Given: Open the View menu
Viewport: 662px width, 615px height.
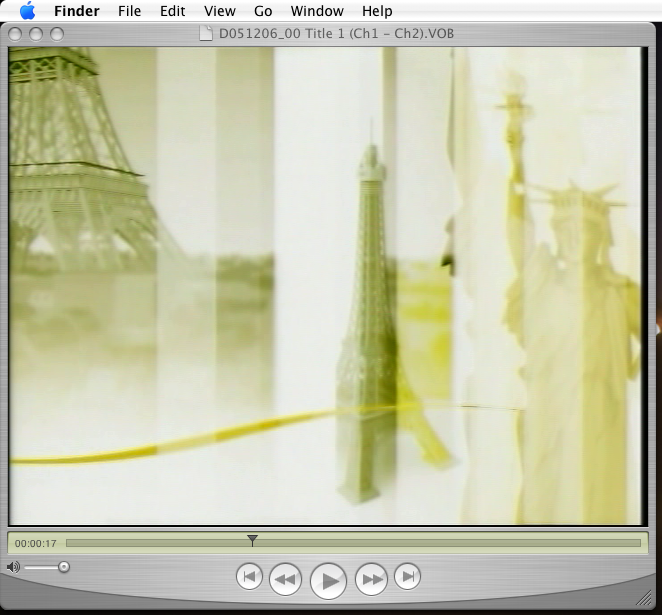Looking at the screenshot, I should [220, 11].
